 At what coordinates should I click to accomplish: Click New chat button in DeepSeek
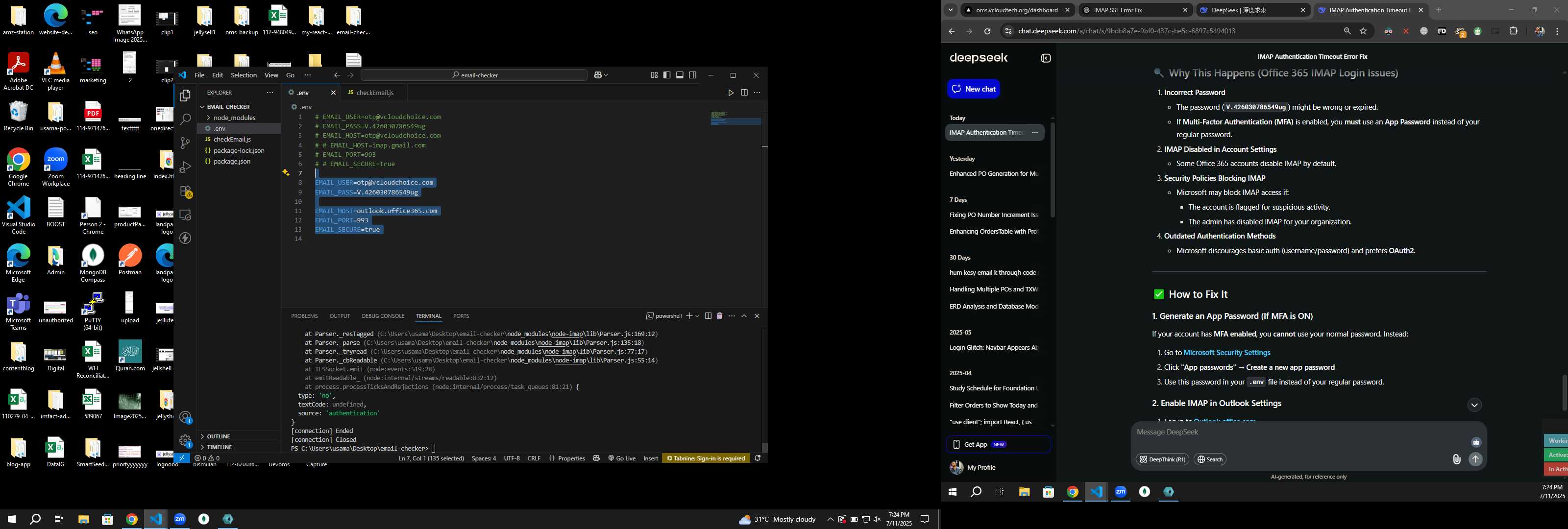[x=973, y=89]
